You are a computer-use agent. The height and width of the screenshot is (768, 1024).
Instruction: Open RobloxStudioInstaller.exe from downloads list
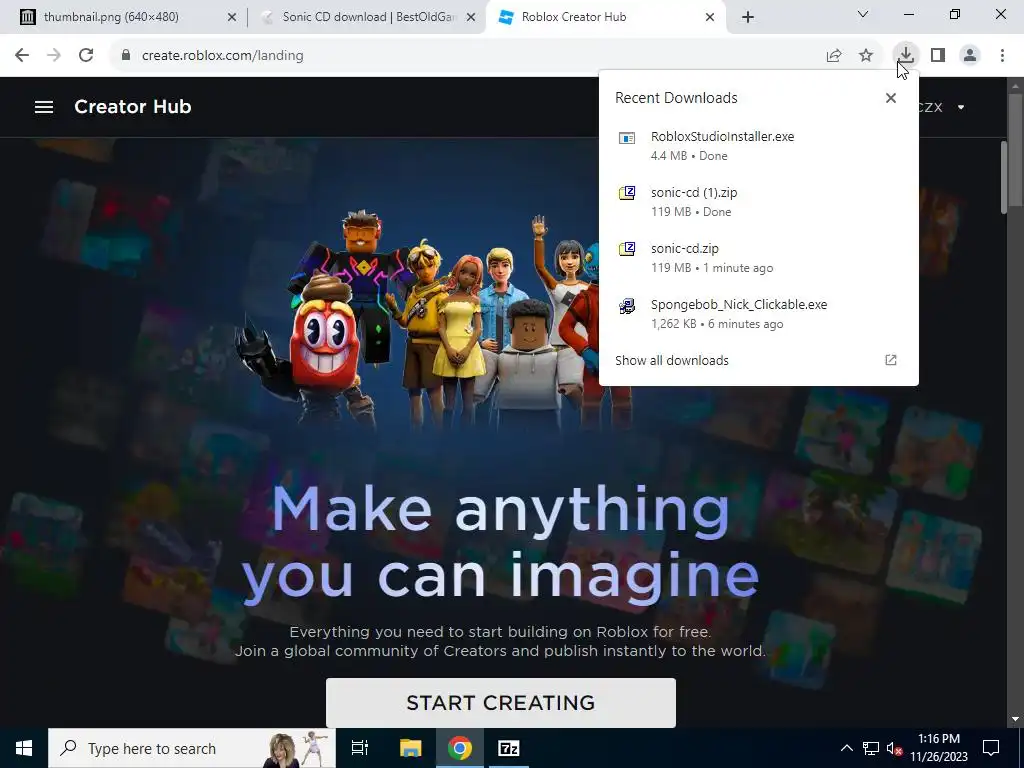(x=758, y=146)
